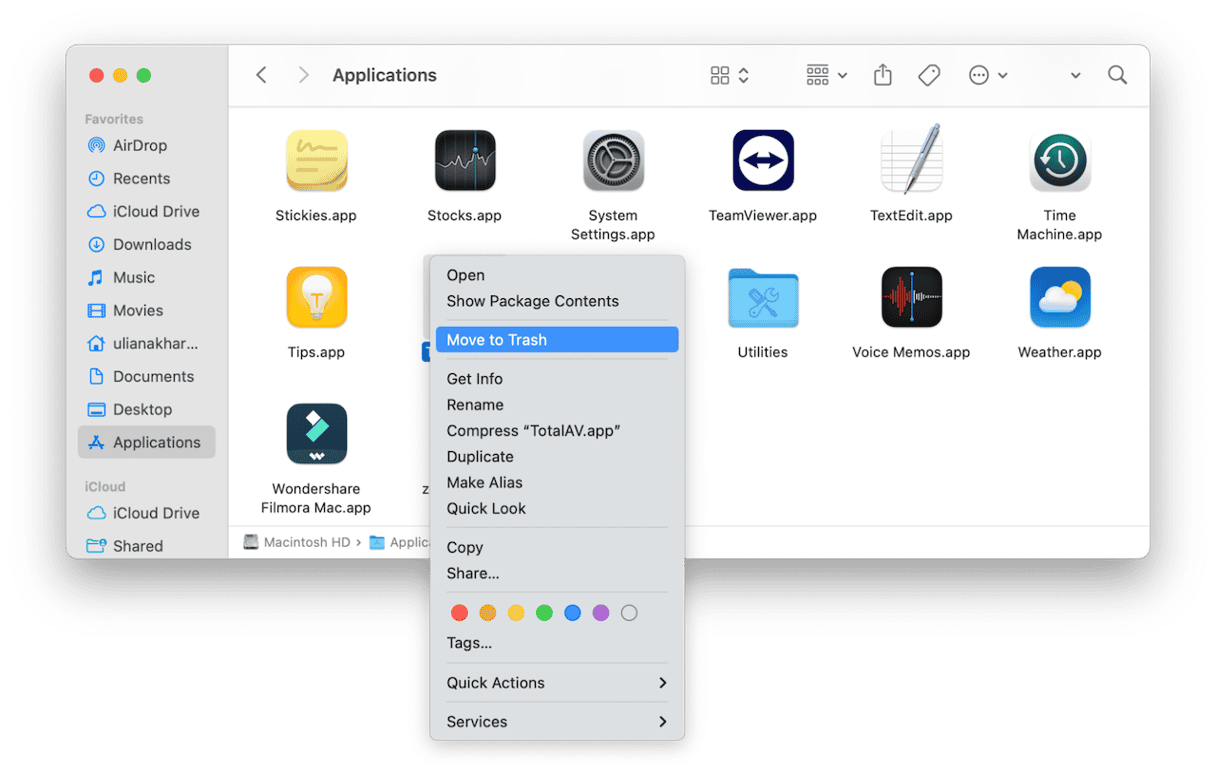Click the Edit Tags toolbar icon
The image size is (1216, 772).
pyautogui.click(x=929, y=75)
